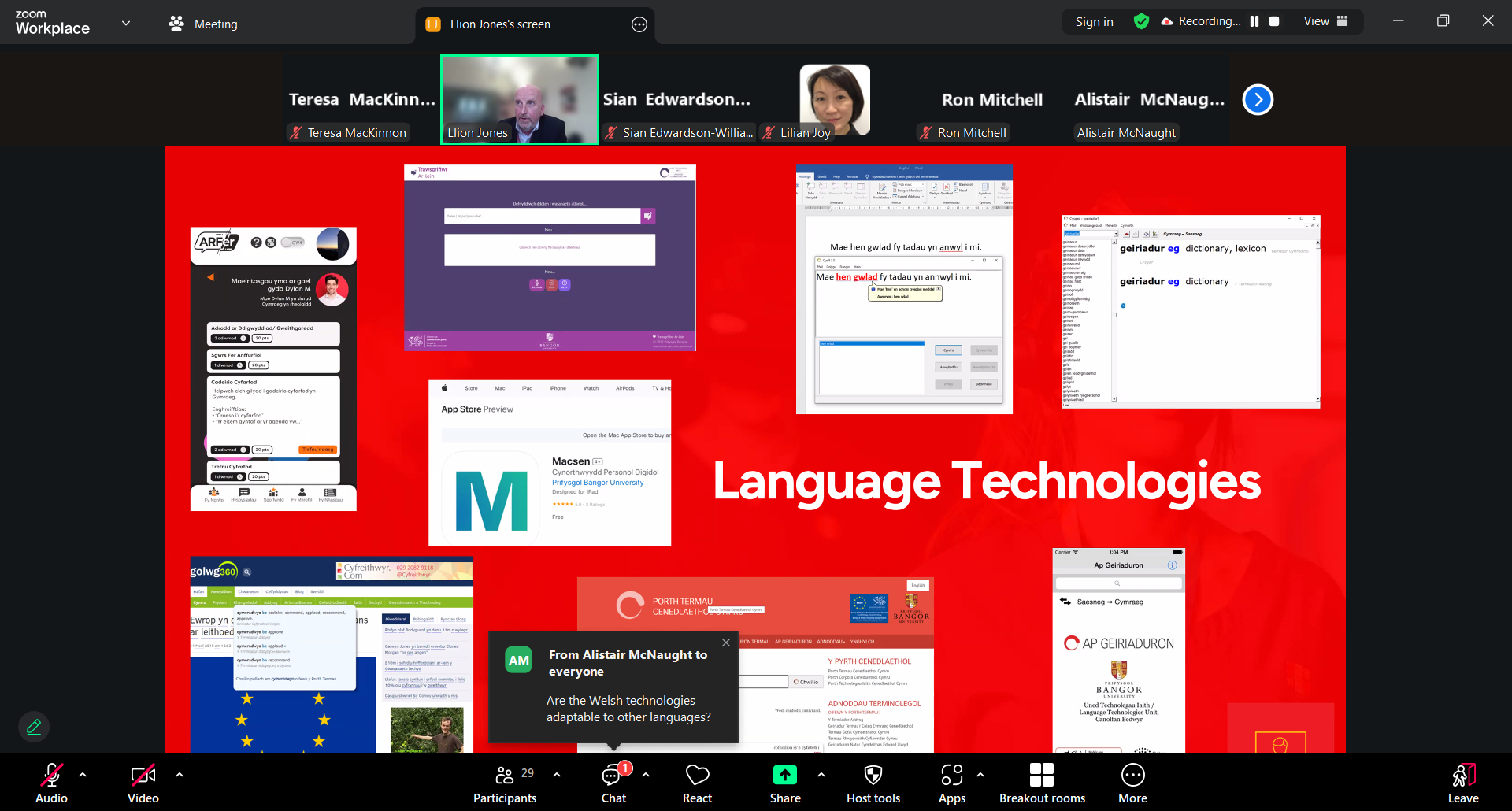Open the React emoji panel

pos(697,783)
